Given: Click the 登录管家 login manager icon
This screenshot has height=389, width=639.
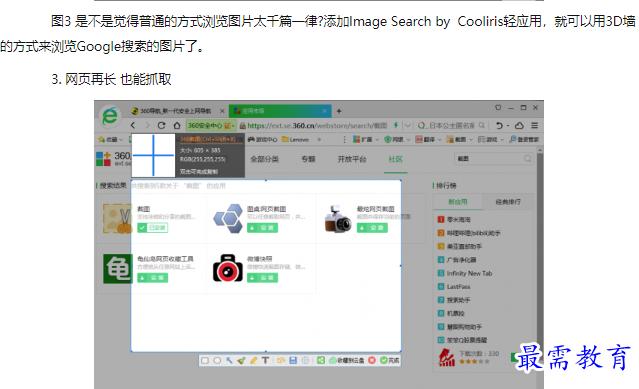Looking at the screenshot, I should point(524,139).
